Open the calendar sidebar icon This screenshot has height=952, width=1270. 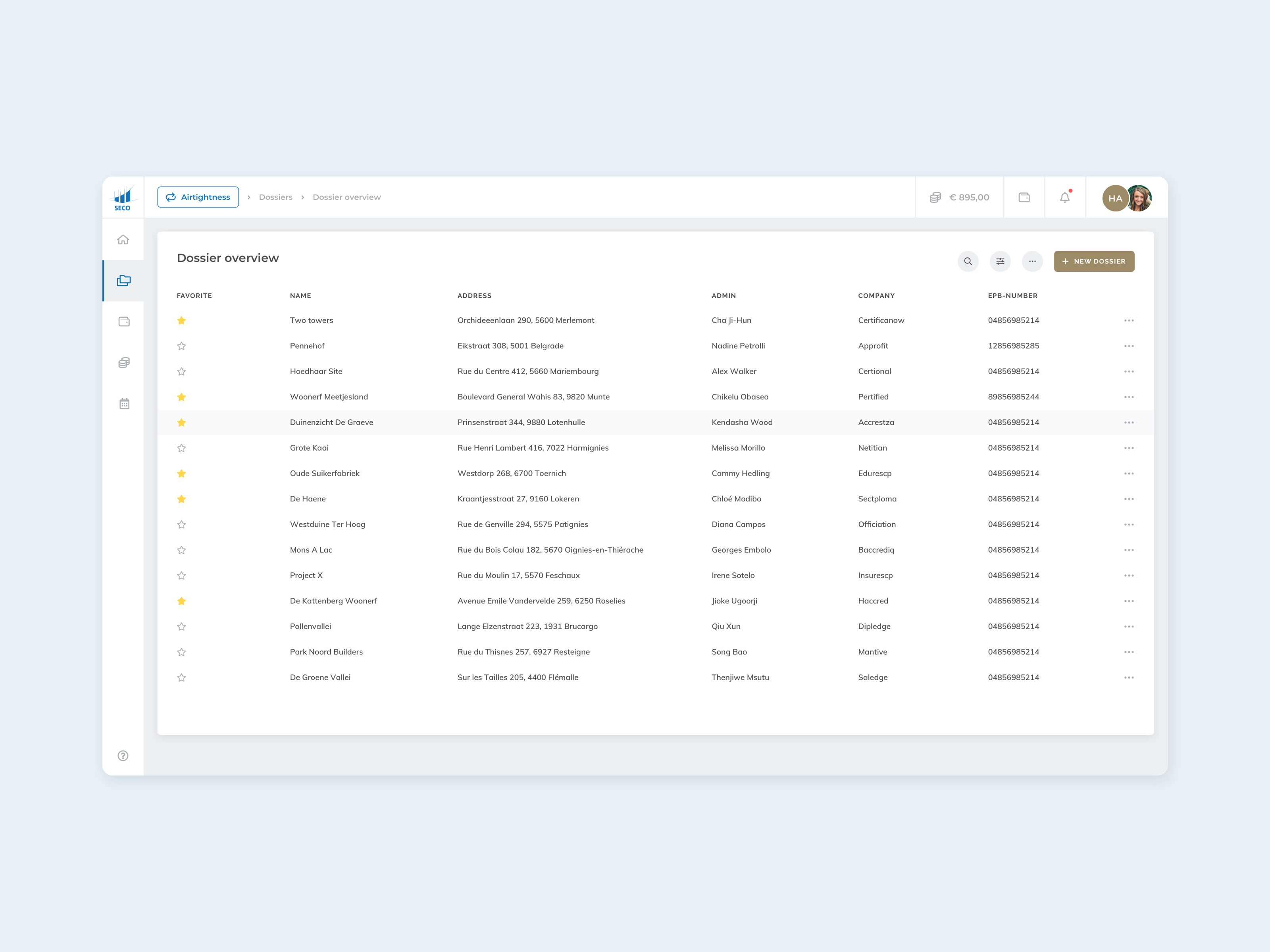pos(123,404)
